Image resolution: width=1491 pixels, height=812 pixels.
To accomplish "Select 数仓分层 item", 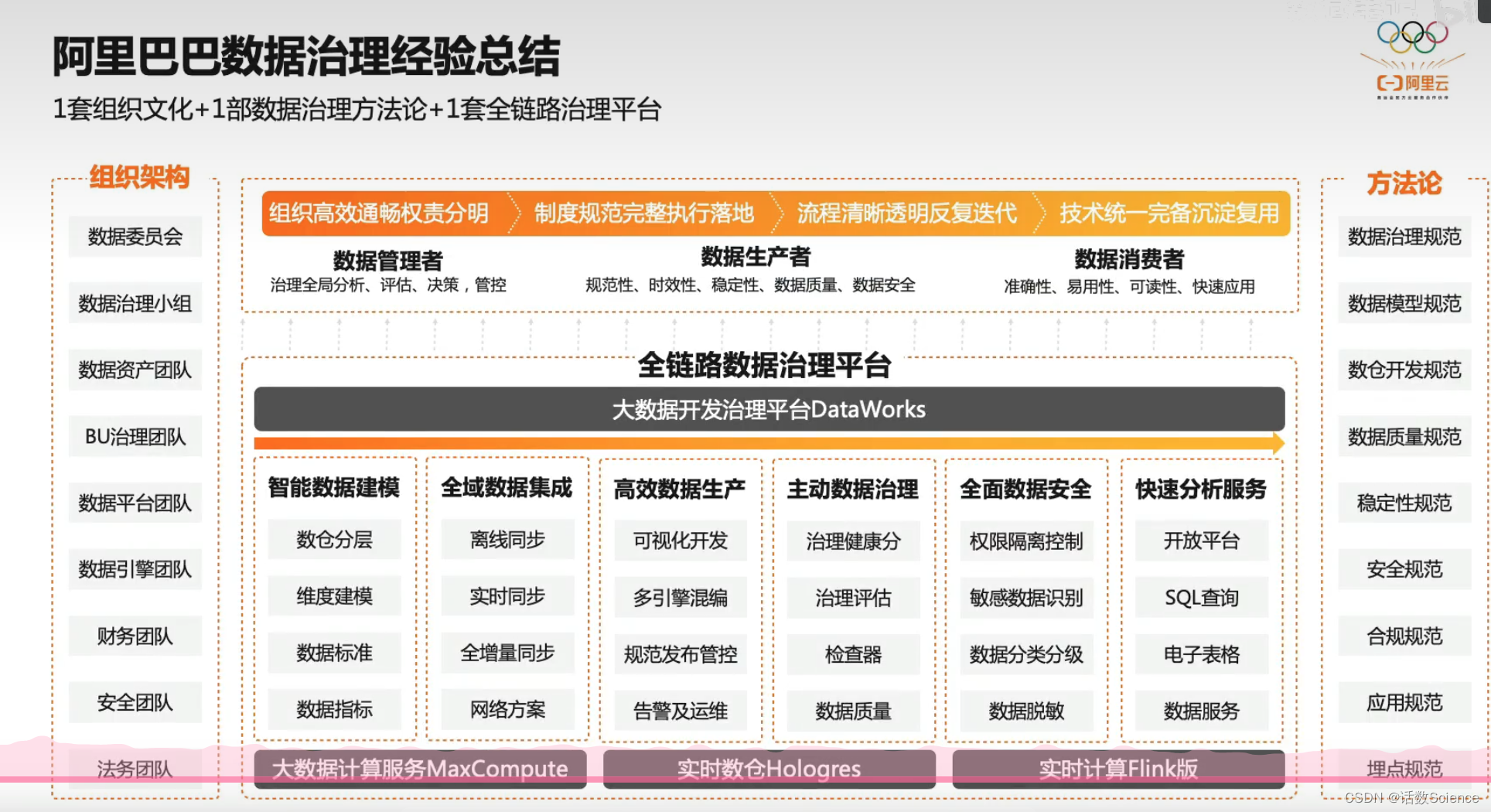I will pyautogui.click(x=335, y=540).
